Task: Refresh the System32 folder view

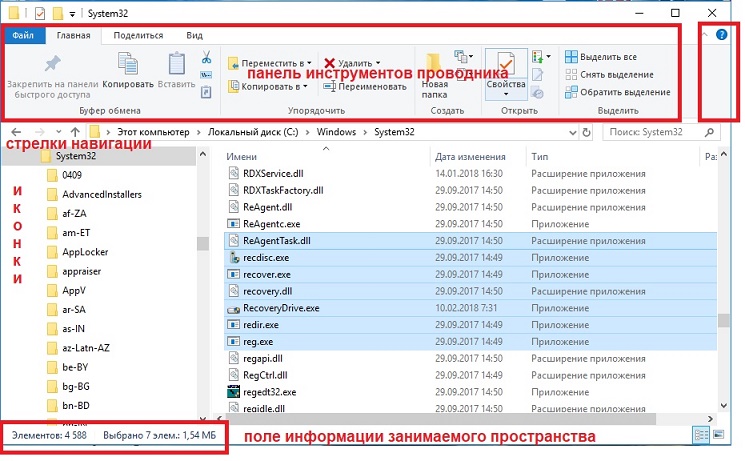Action: coord(586,133)
